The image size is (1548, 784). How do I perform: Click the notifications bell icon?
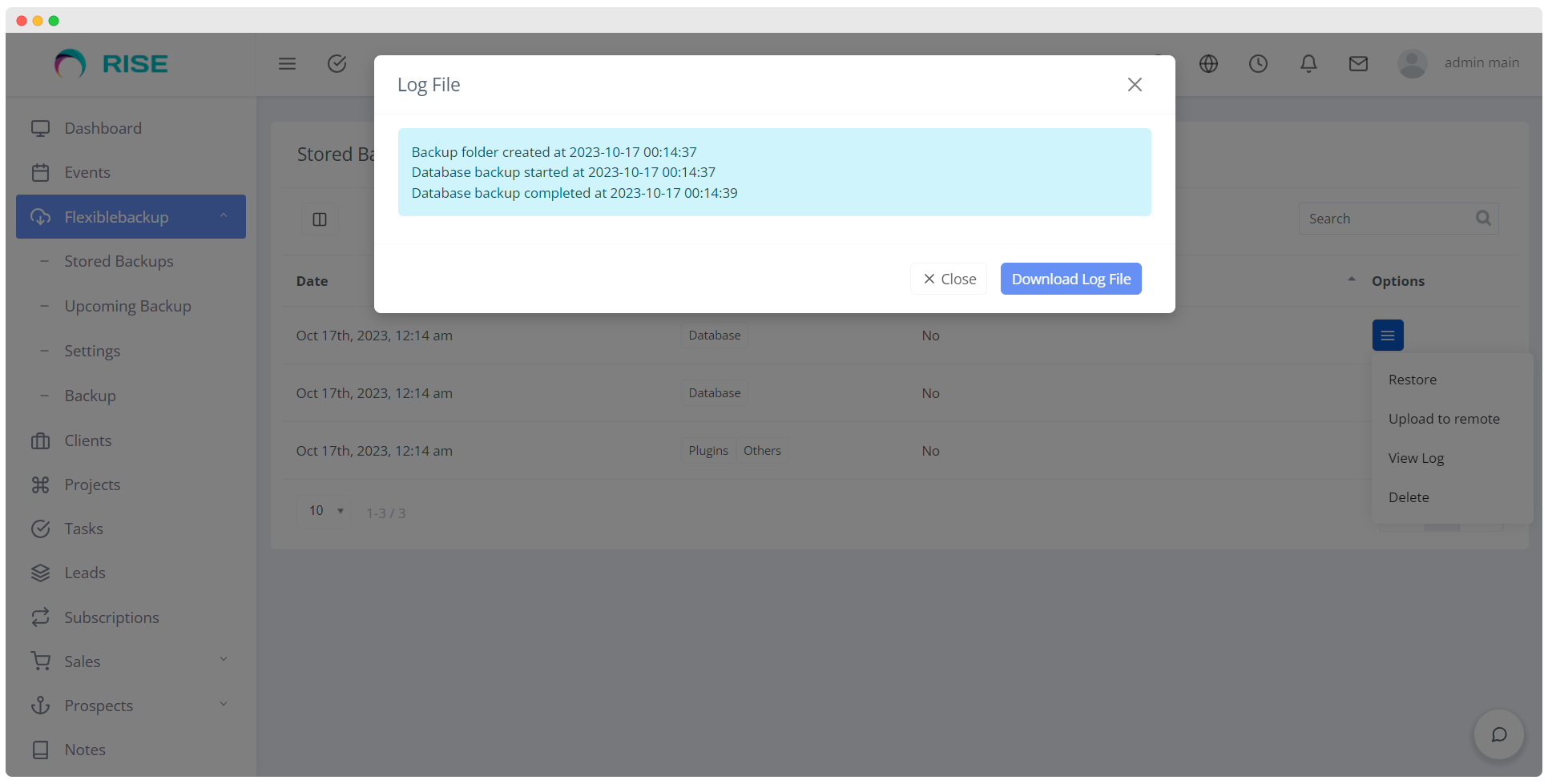click(1308, 64)
